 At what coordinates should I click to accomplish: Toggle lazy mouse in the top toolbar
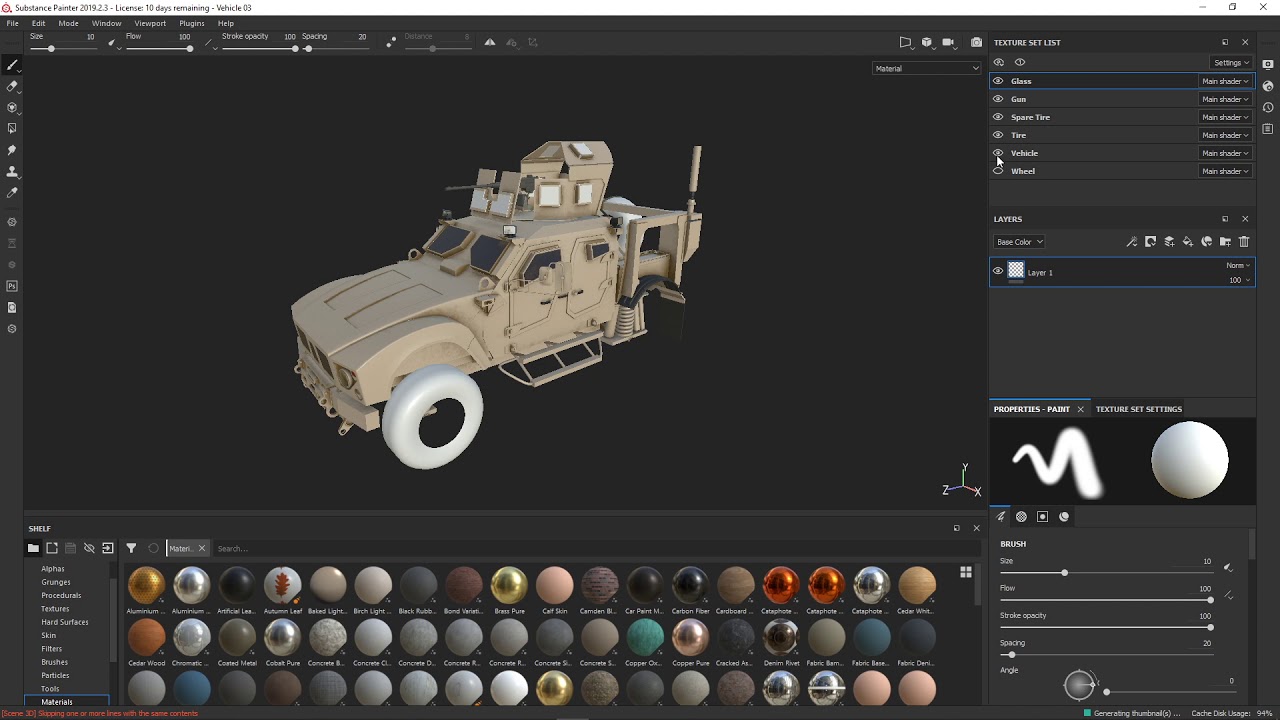tap(391, 42)
